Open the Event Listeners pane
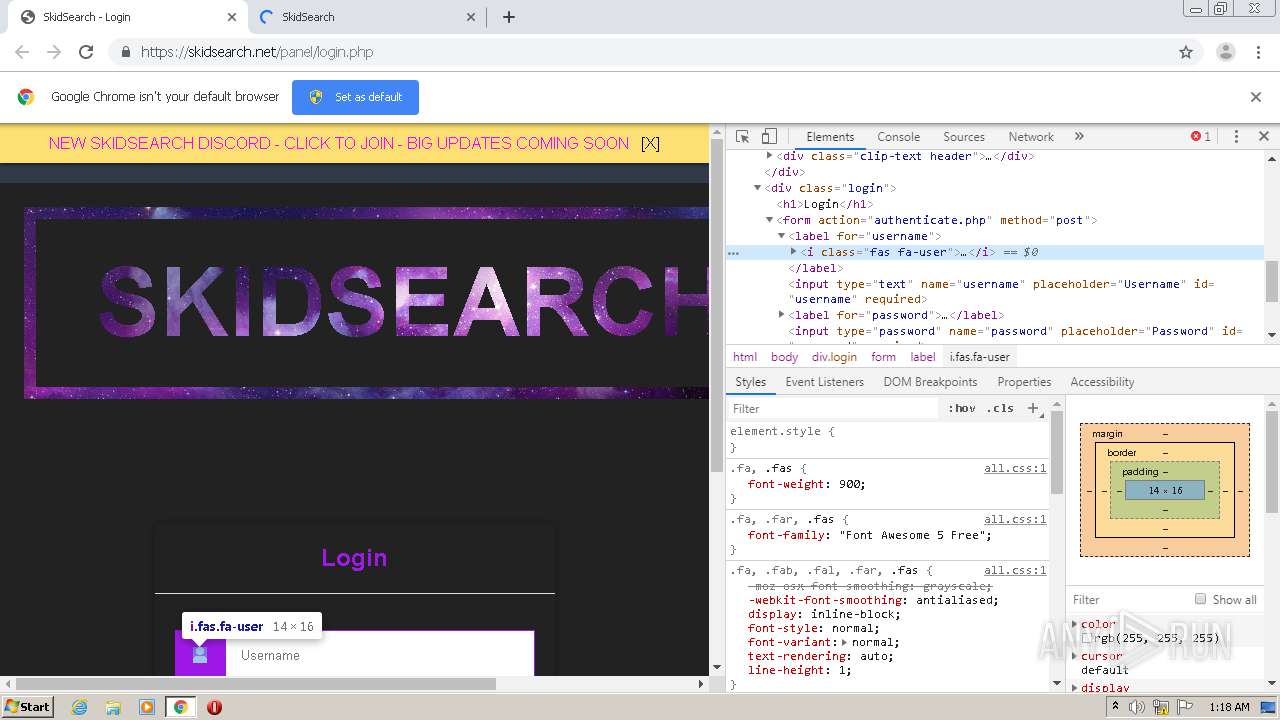1280x720 pixels. 824,382
